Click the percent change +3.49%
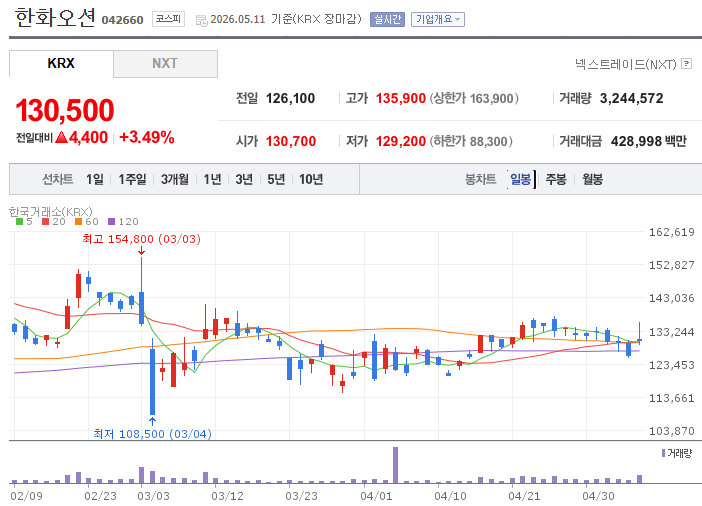702x506 pixels. tap(147, 137)
